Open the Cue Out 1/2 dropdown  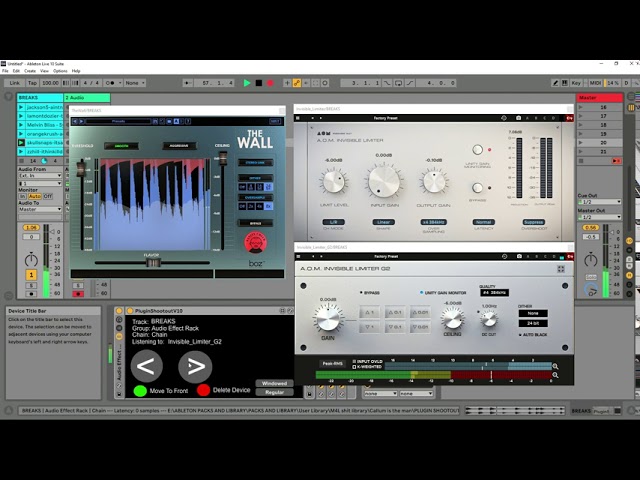point(599,202)
